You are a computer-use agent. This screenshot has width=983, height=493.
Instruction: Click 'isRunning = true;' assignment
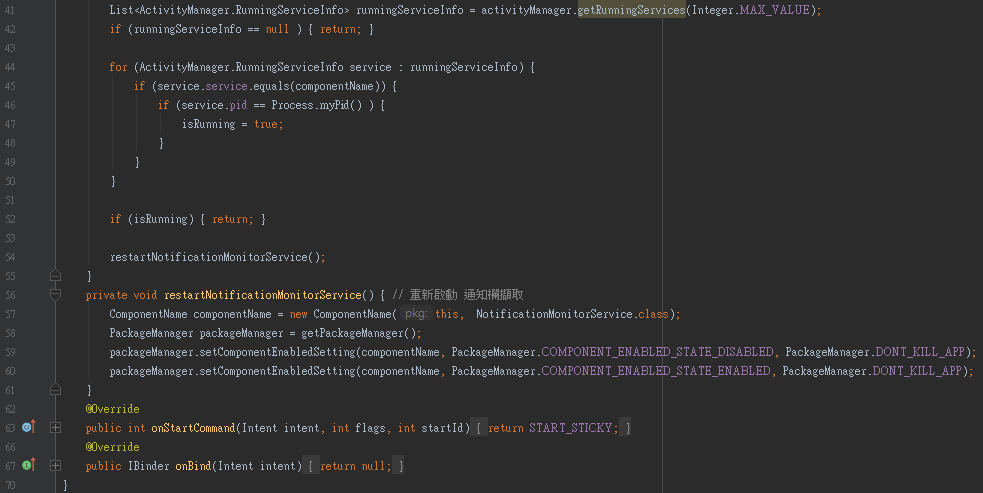[x=233, y=124]
